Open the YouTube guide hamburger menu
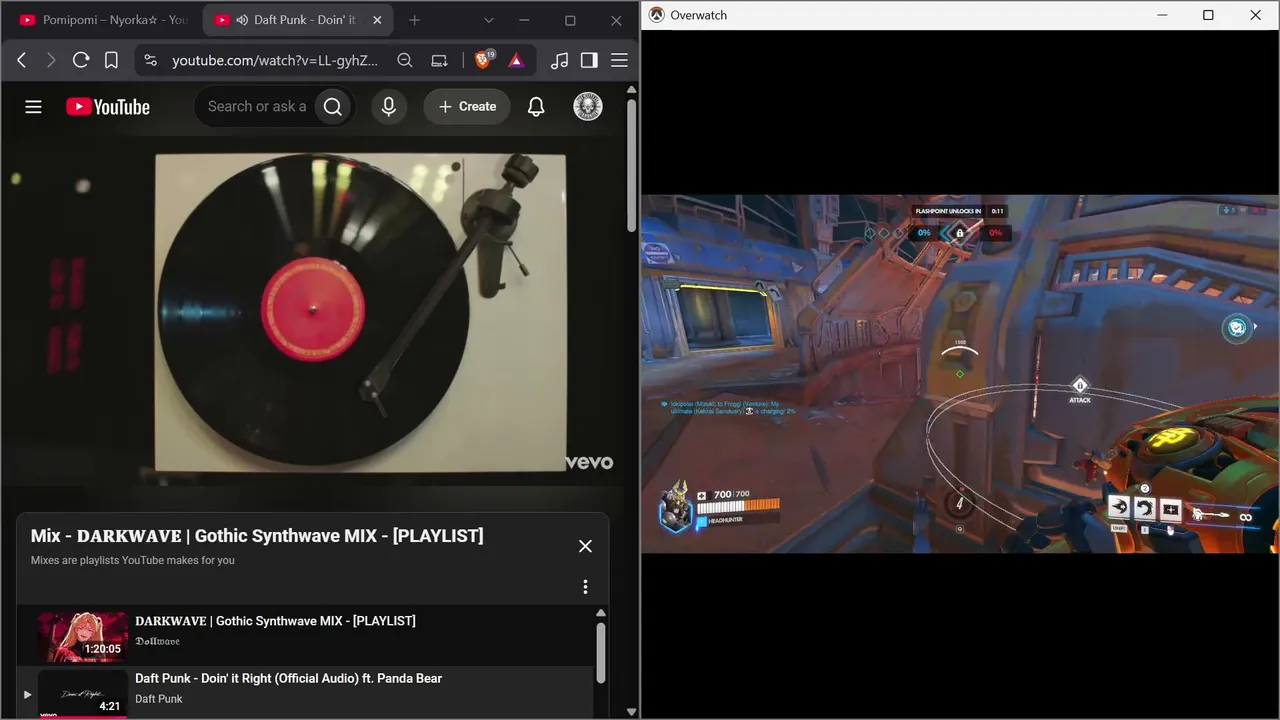The image size is (1280, 720). [x=33, y=107]
